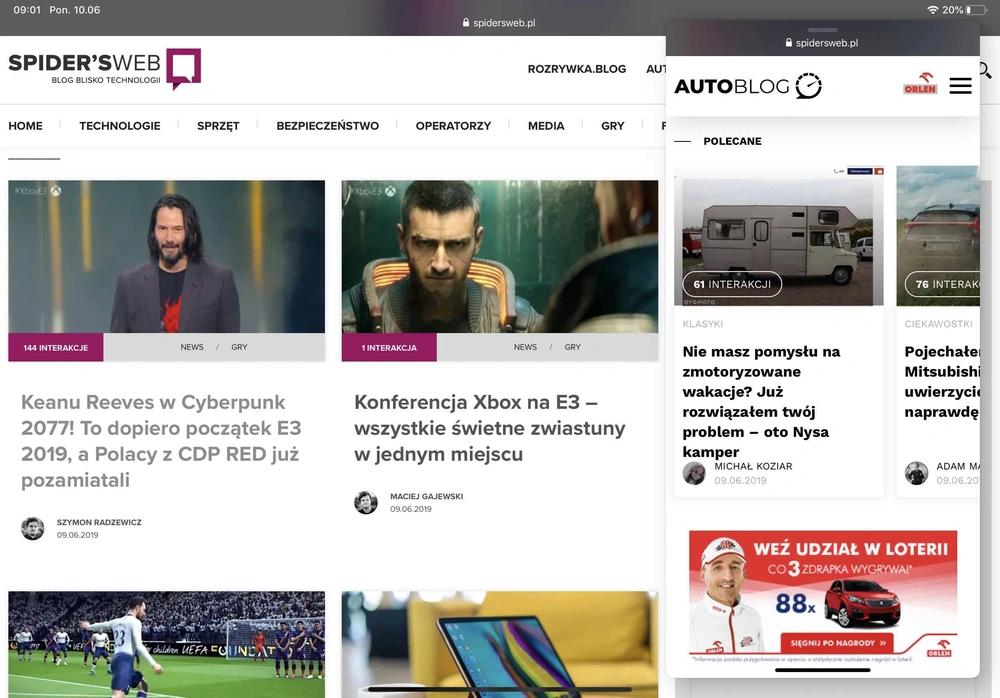Tap the Wi-Fi status icon
Viewport: 1000px width, 698px height.
[x=932, y=10]
